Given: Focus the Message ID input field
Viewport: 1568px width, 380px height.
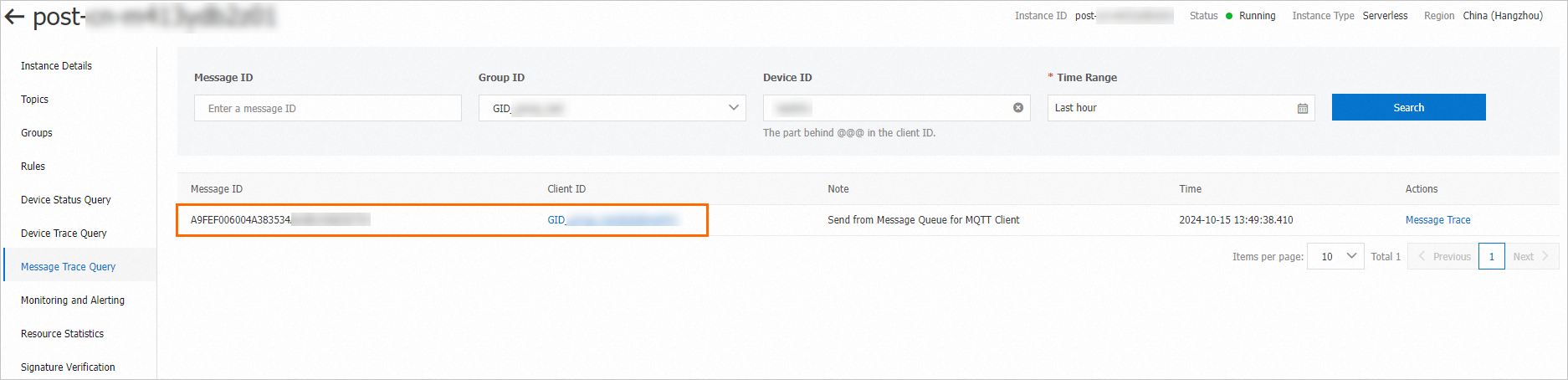Looking at the screenshot, I should point(327,108).
